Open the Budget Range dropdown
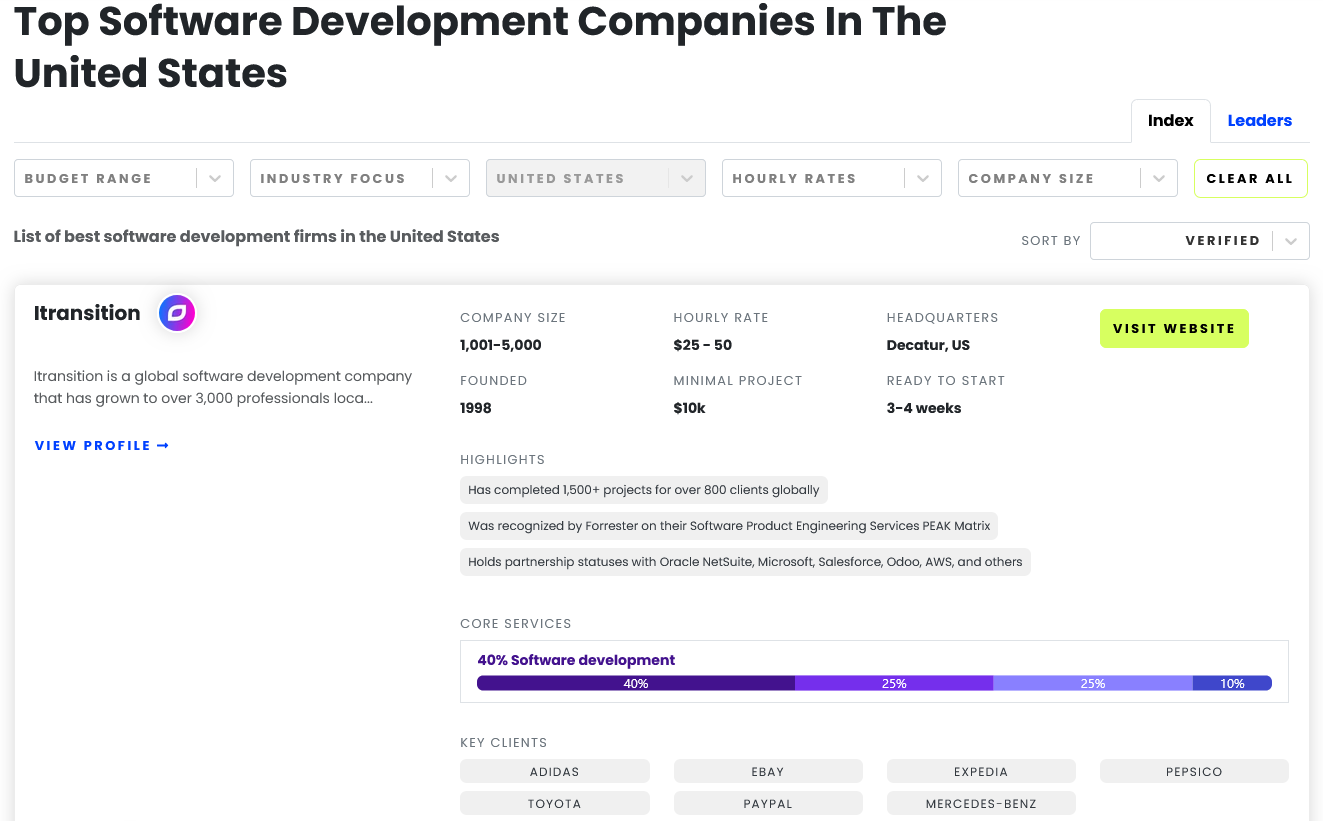Image resolution: width=1323 pixels, height=821 pixels. [x=124, y=178]
